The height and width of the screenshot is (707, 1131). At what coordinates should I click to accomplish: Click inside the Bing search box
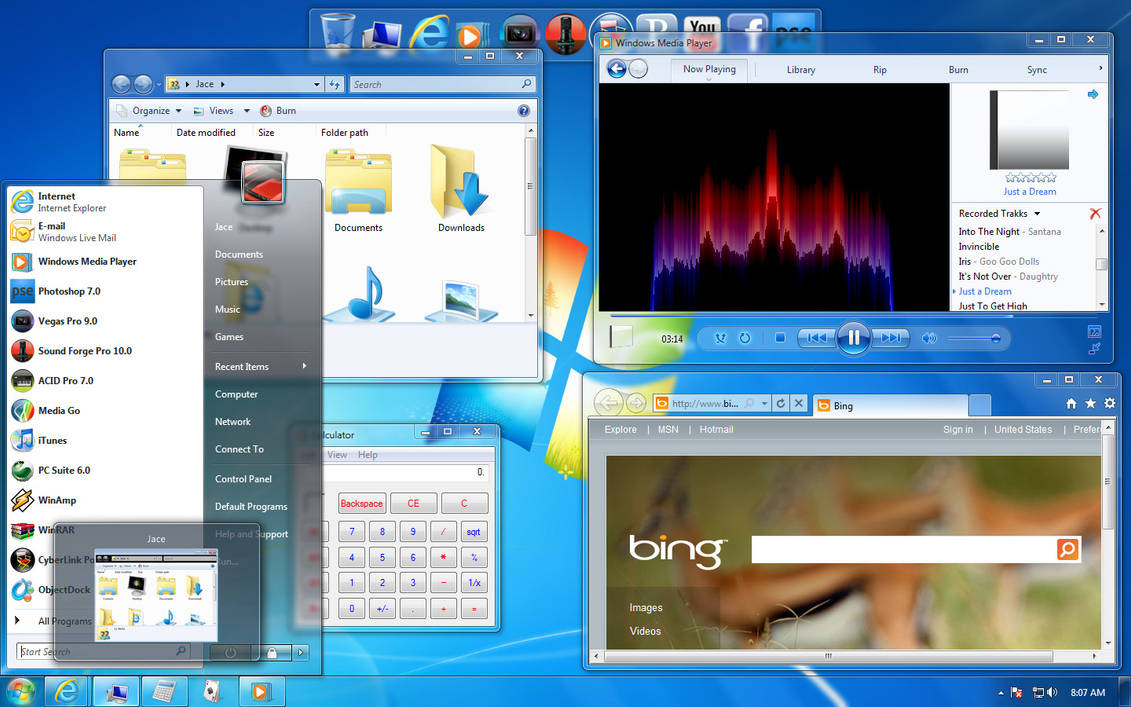[900, 549]
